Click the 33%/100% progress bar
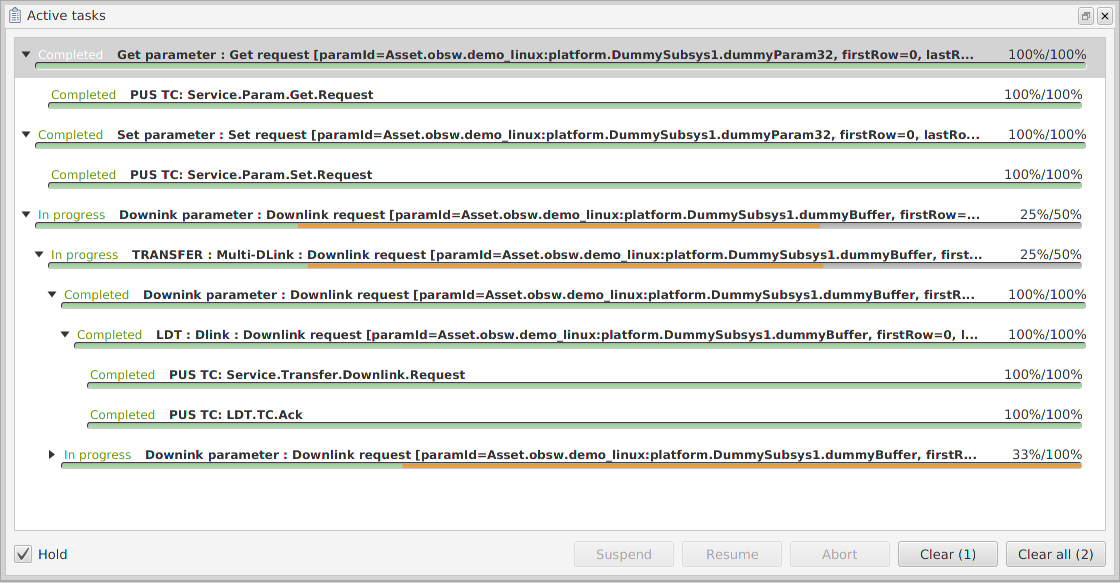This screenshot has width=1120, height=583. coord(570,465)
